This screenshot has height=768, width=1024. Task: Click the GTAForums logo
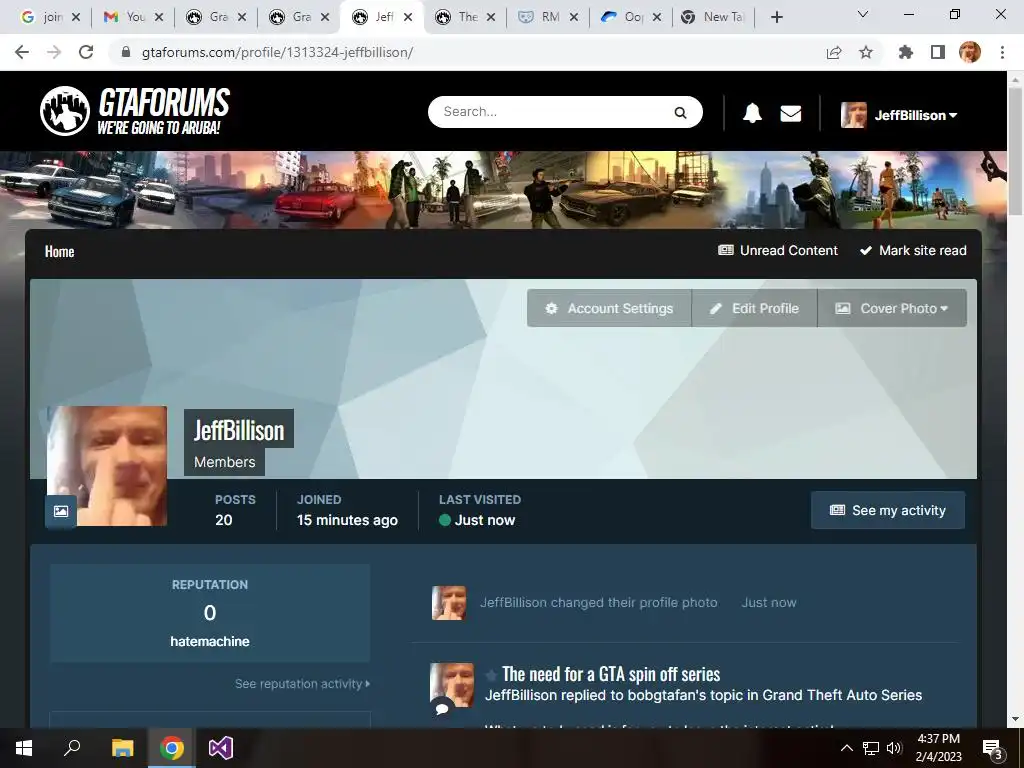(x=135, y=110)
